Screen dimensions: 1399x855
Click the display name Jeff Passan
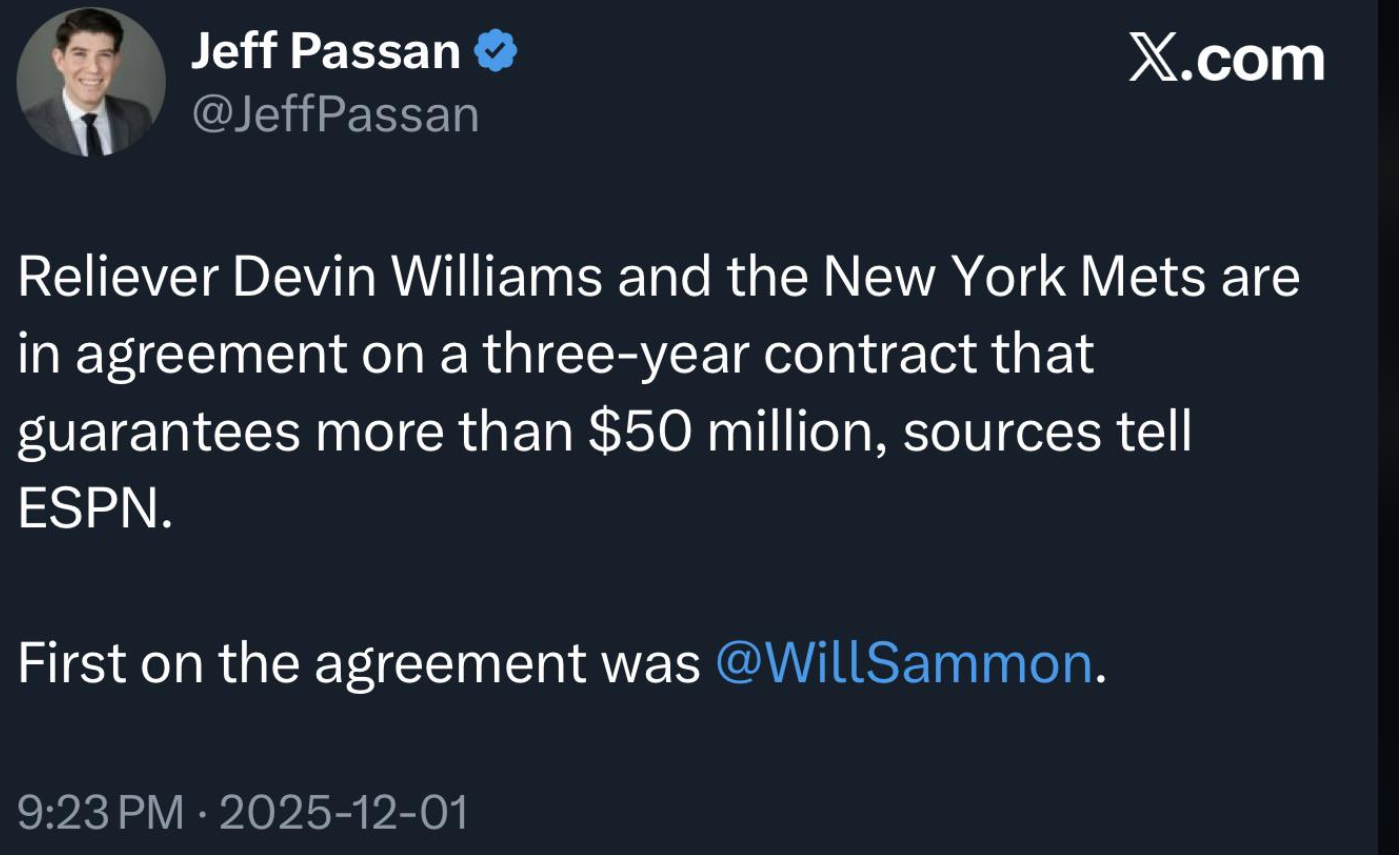point(325,51)
